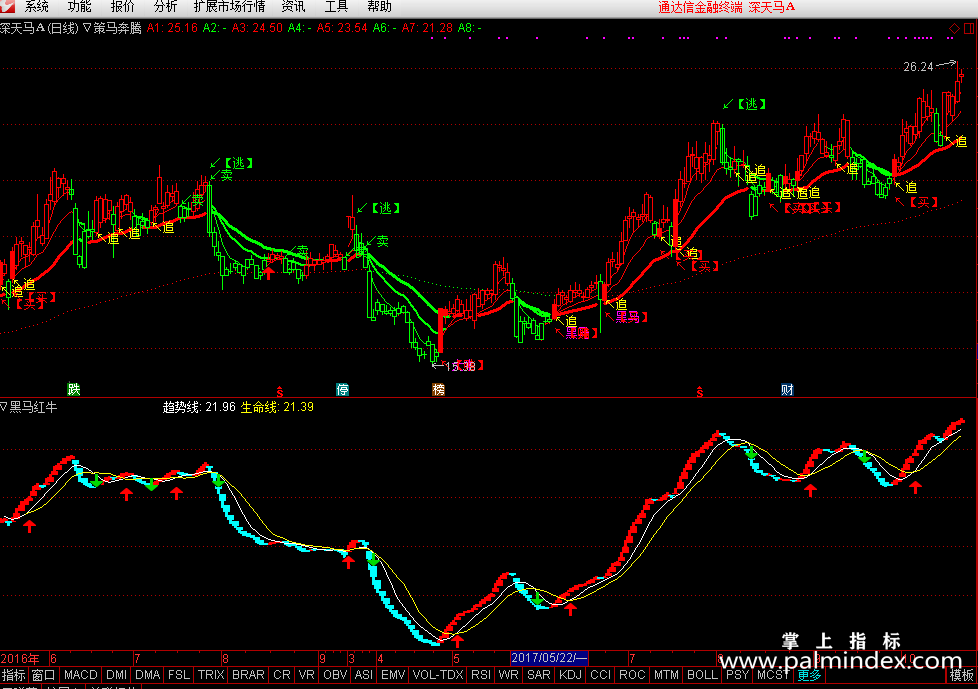
Task: Choose the ROC indicator tab
Action: [632, 675]
